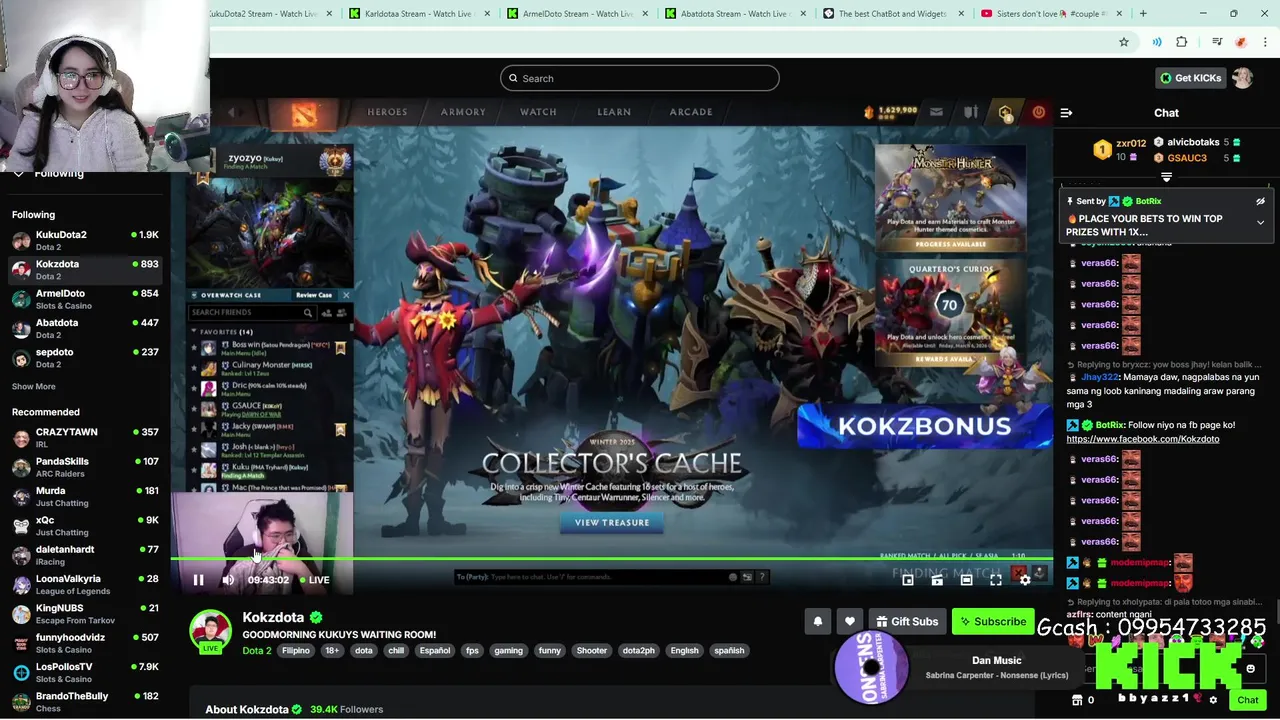Pause the Kokzdota stream video
Screen dimensions: 1280x720
click(198, 580)
